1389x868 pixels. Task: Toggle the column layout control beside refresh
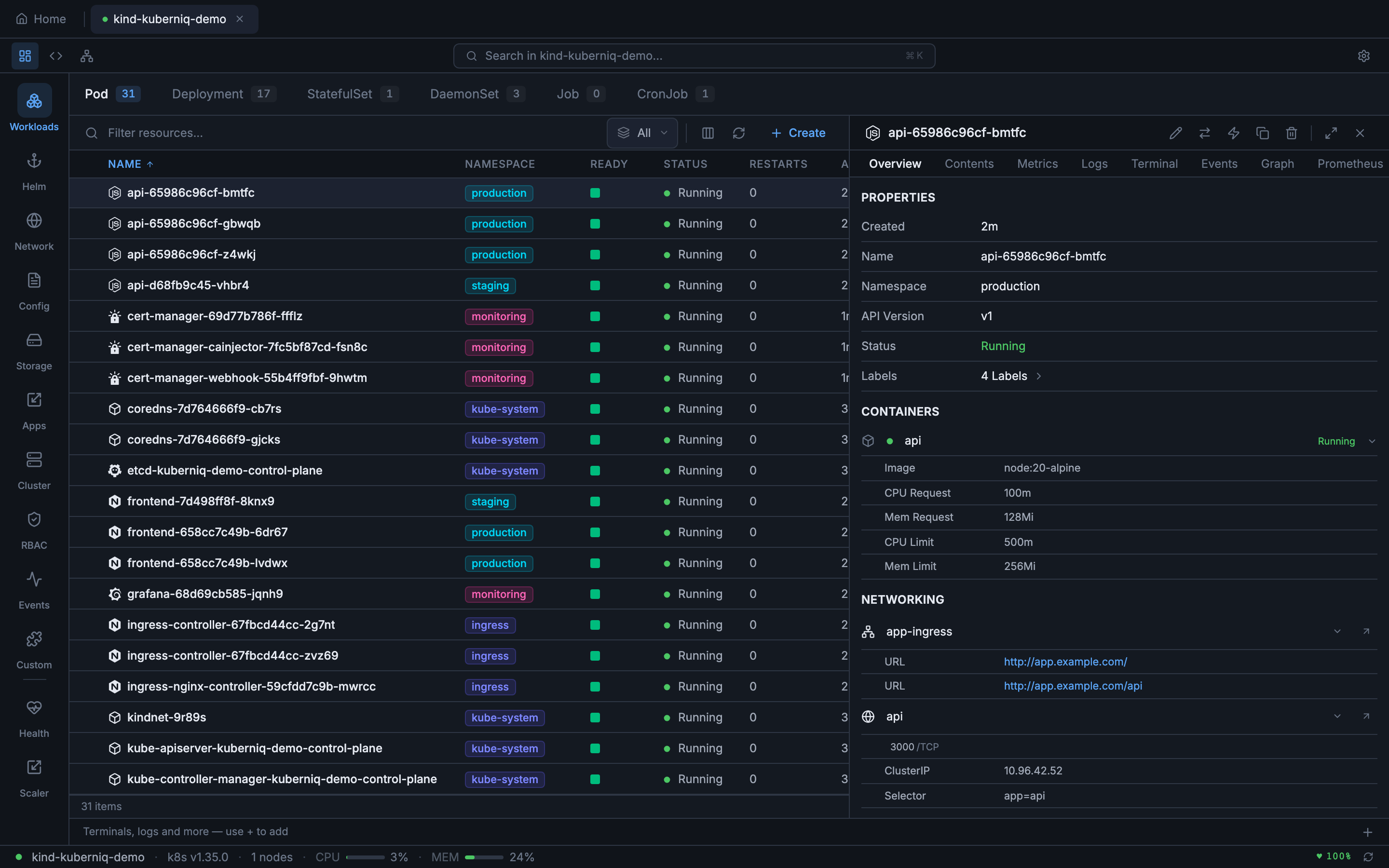pyautogui.click(x=707, y=133)
